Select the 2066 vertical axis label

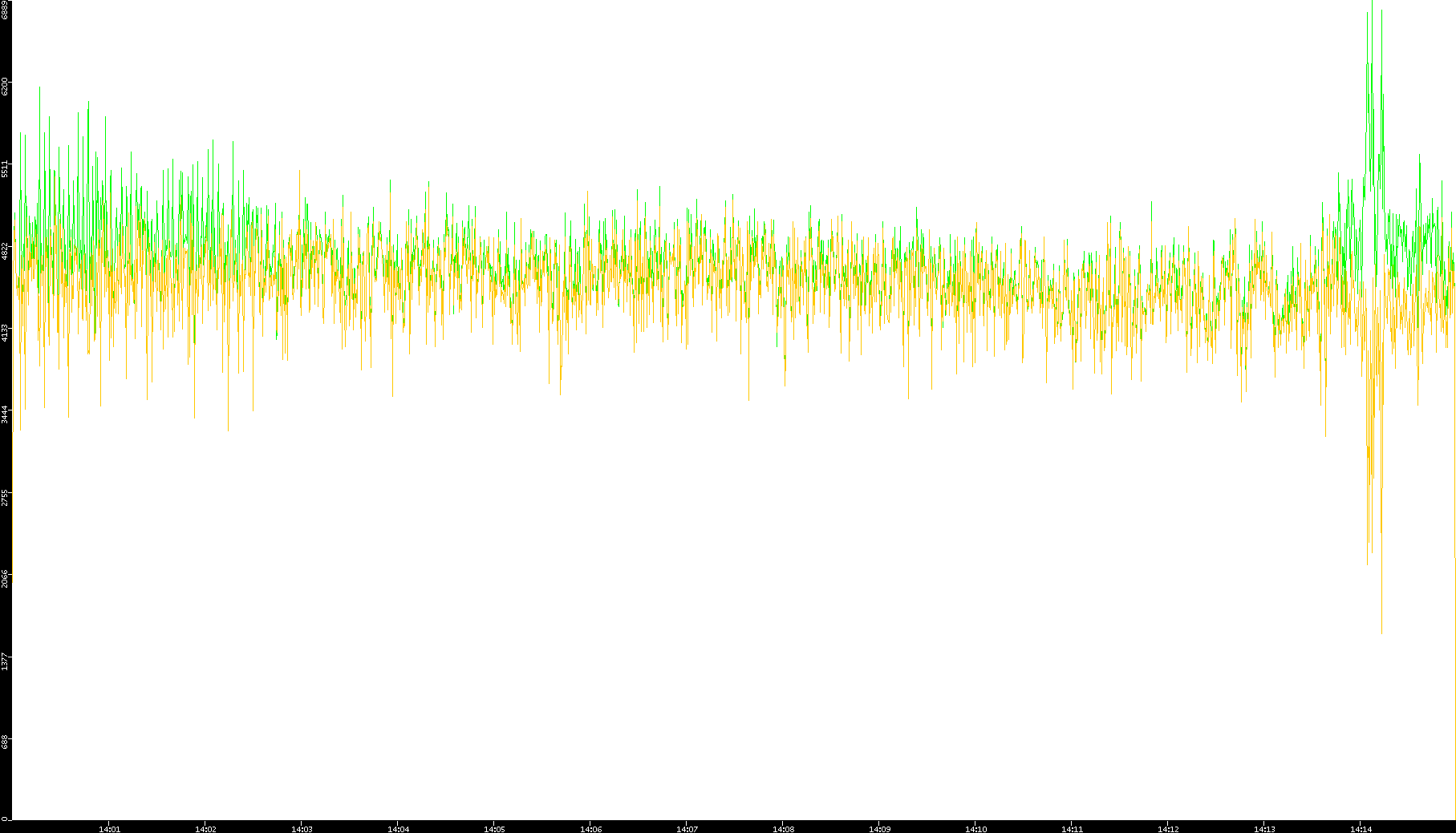[6, 579]
